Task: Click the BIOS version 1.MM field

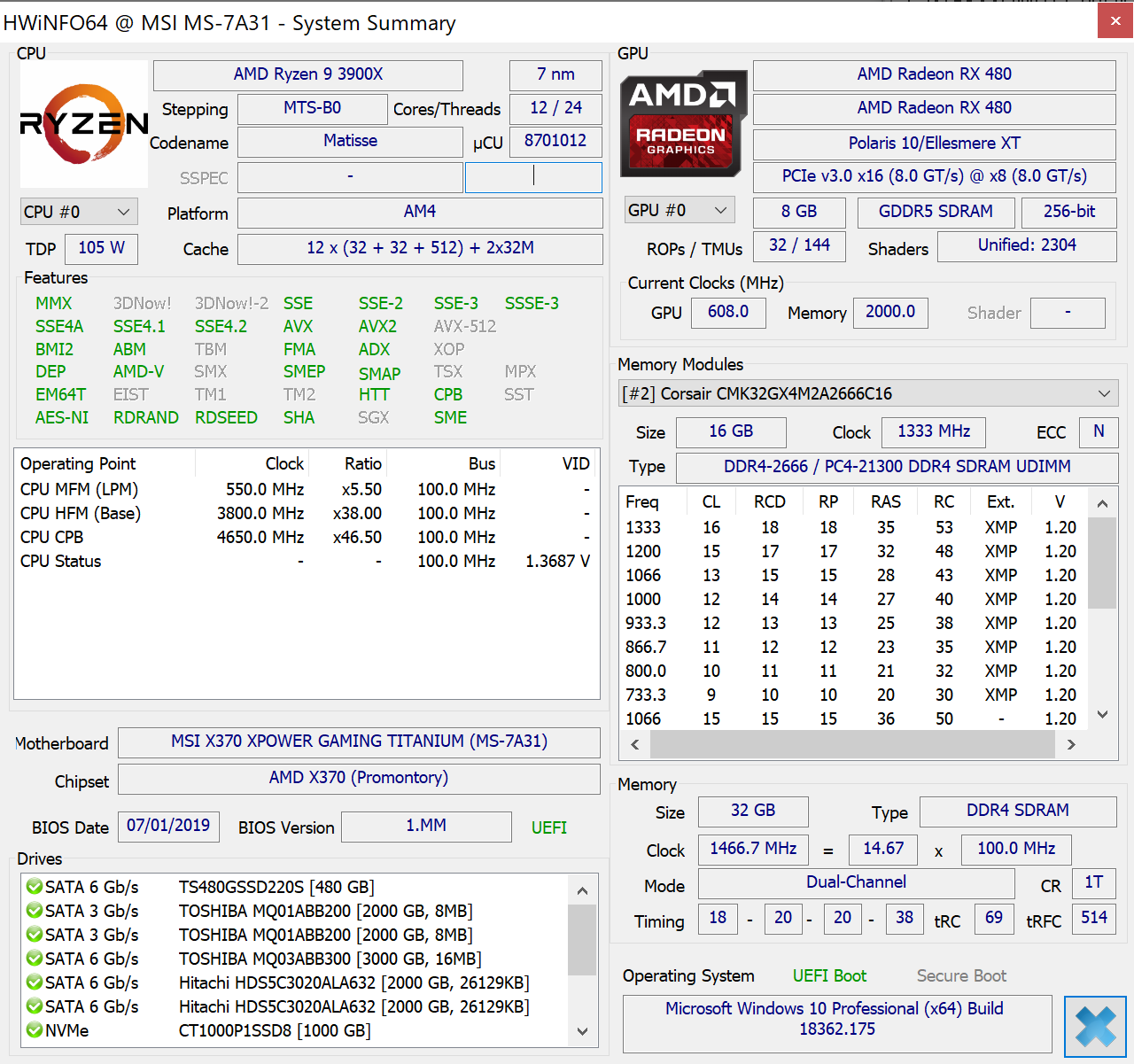Action: (426, 827)
